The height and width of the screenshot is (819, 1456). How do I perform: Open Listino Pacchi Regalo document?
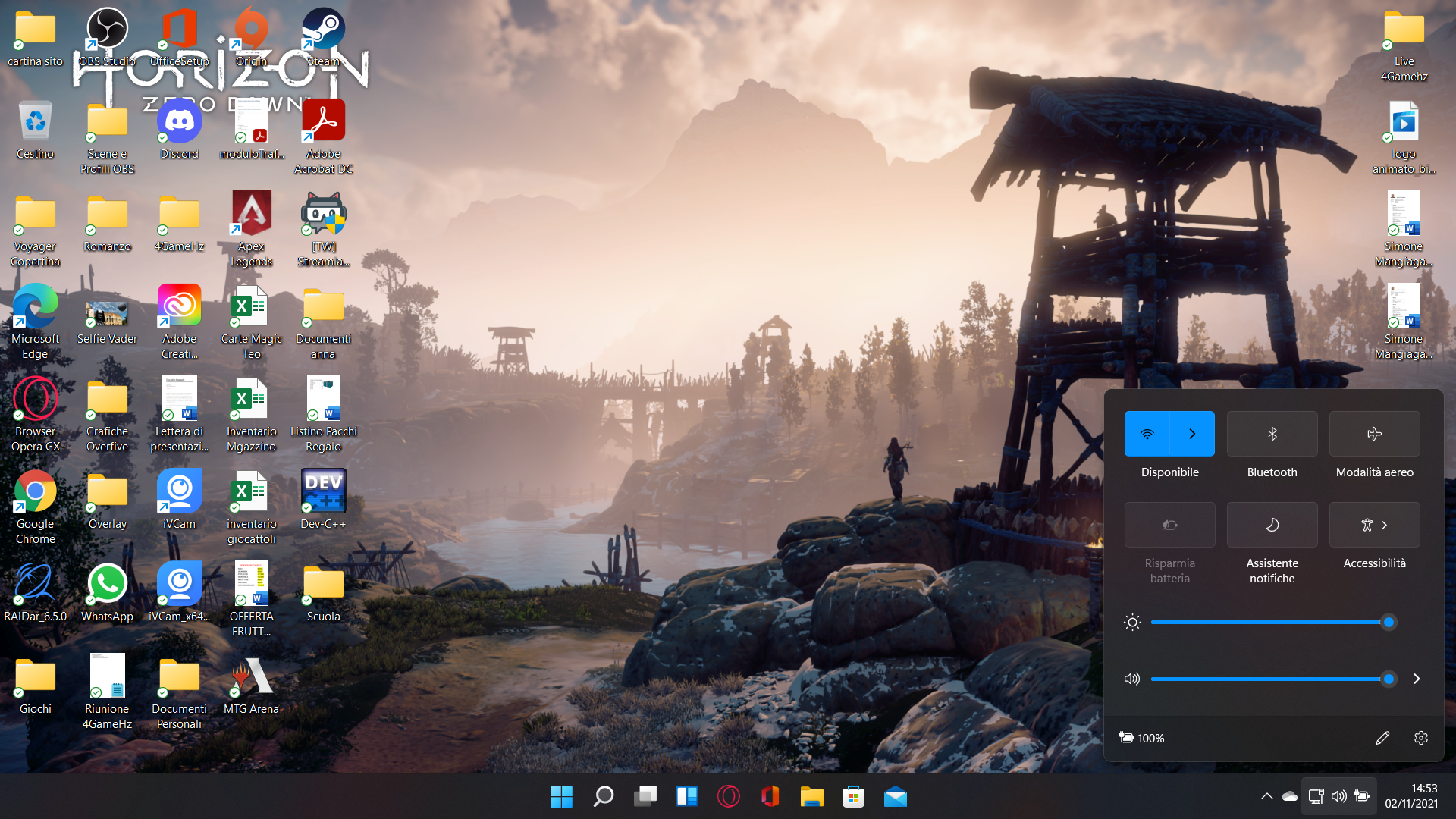tap(323, 416)
